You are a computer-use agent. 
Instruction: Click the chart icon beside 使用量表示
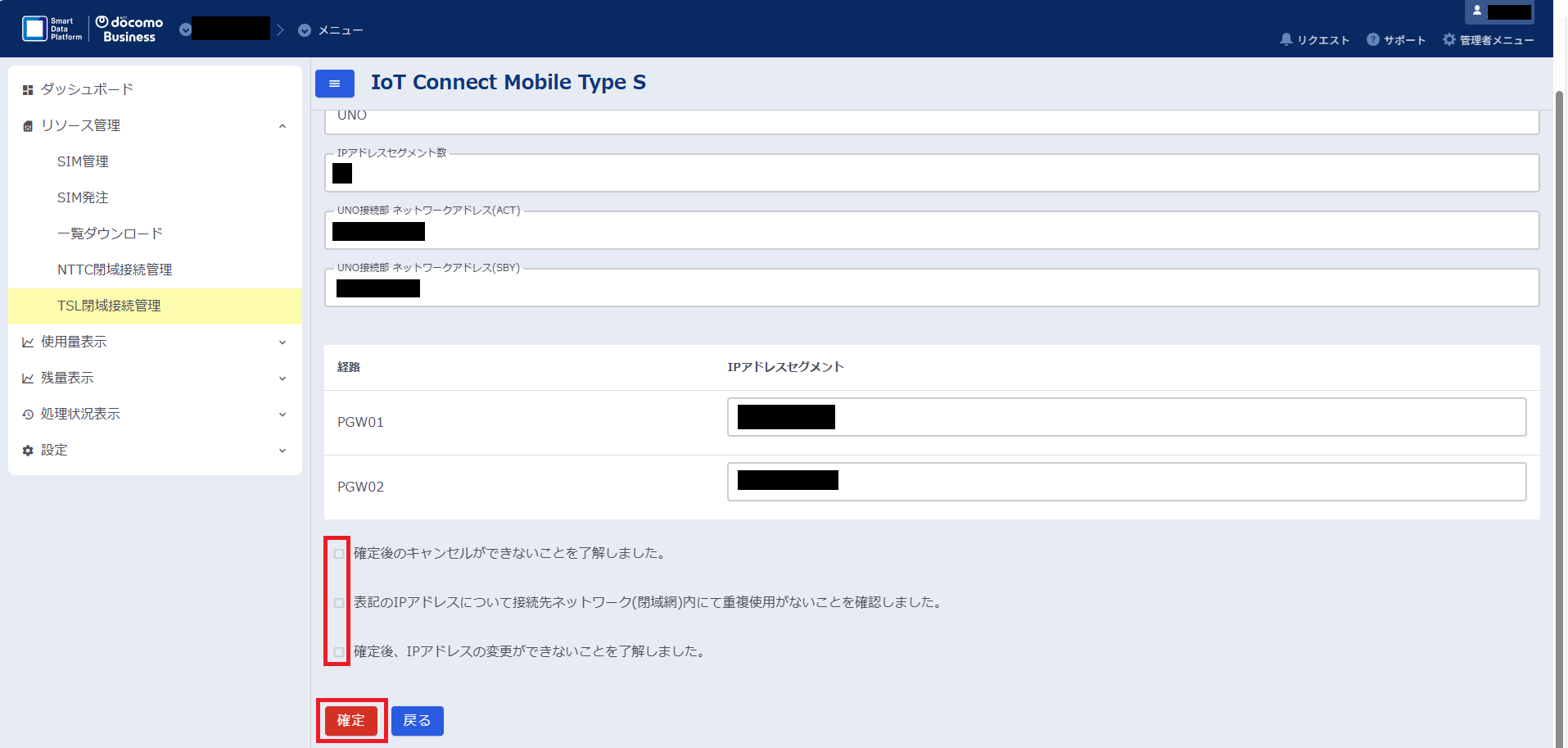tap(28, 342)
